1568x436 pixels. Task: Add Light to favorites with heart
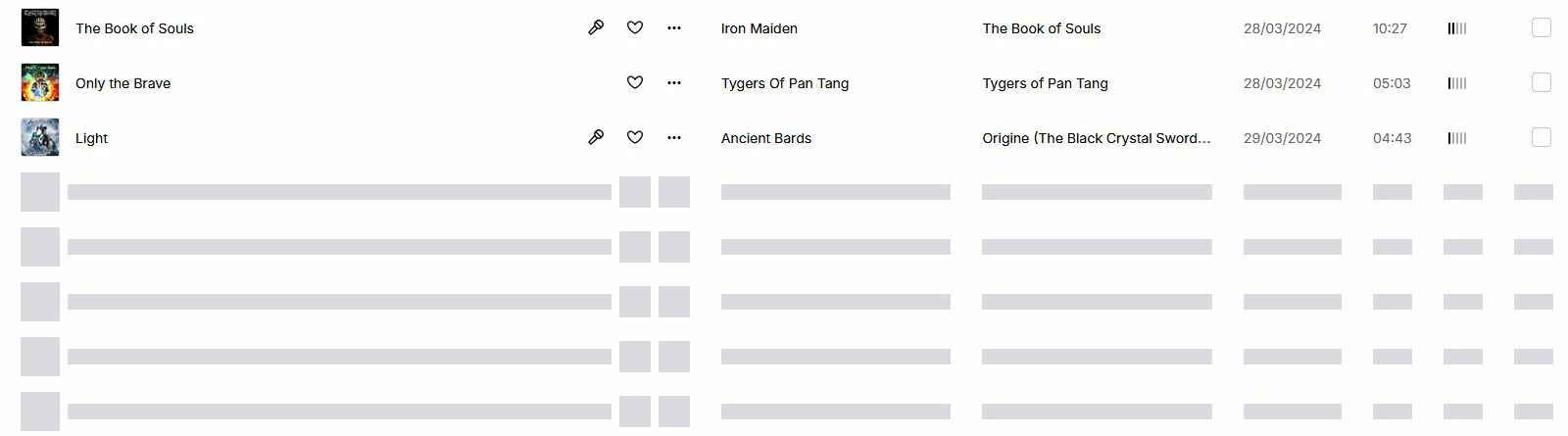[x=635, y=137]
